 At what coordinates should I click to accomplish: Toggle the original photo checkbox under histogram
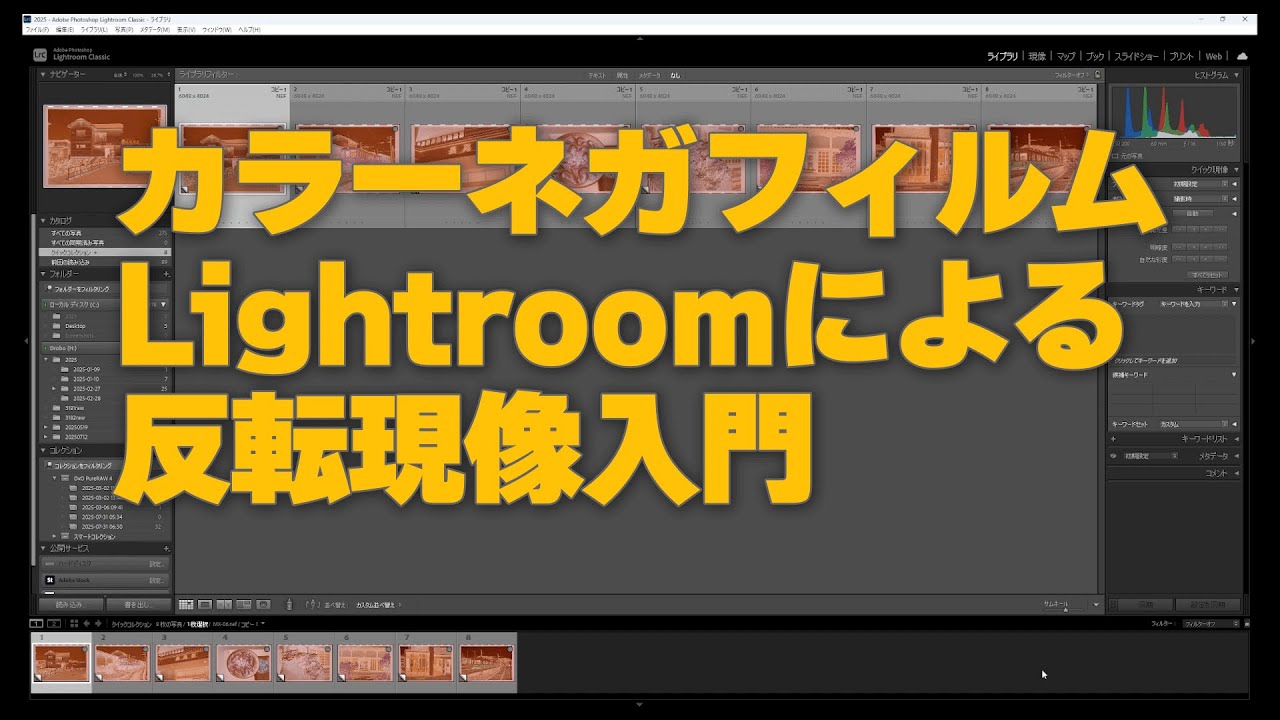pos(1116,157)
